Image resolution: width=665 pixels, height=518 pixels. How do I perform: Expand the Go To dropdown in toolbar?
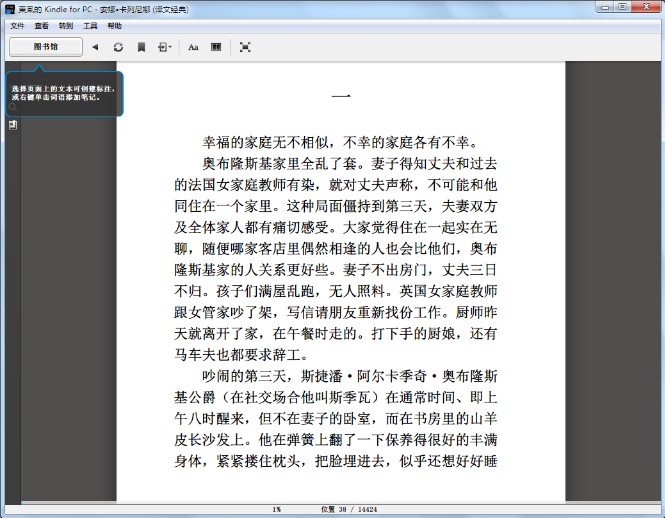pos(165,47)
